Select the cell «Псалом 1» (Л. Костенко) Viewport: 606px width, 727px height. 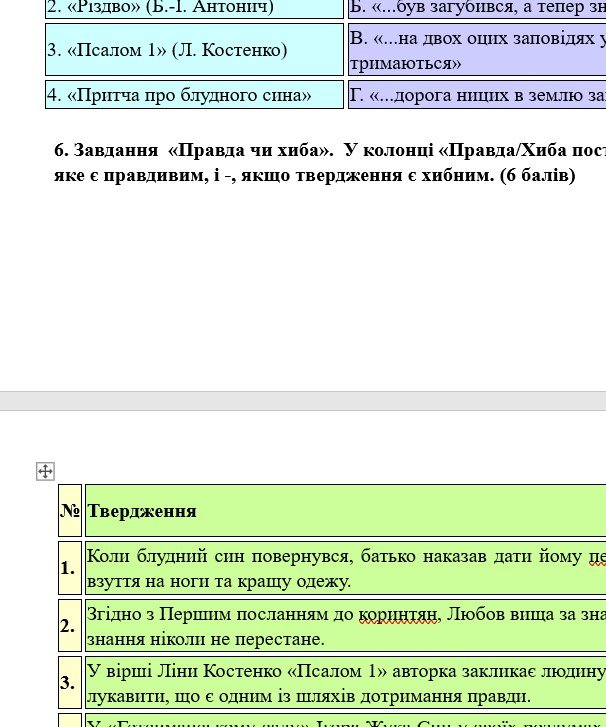(167, 50)
